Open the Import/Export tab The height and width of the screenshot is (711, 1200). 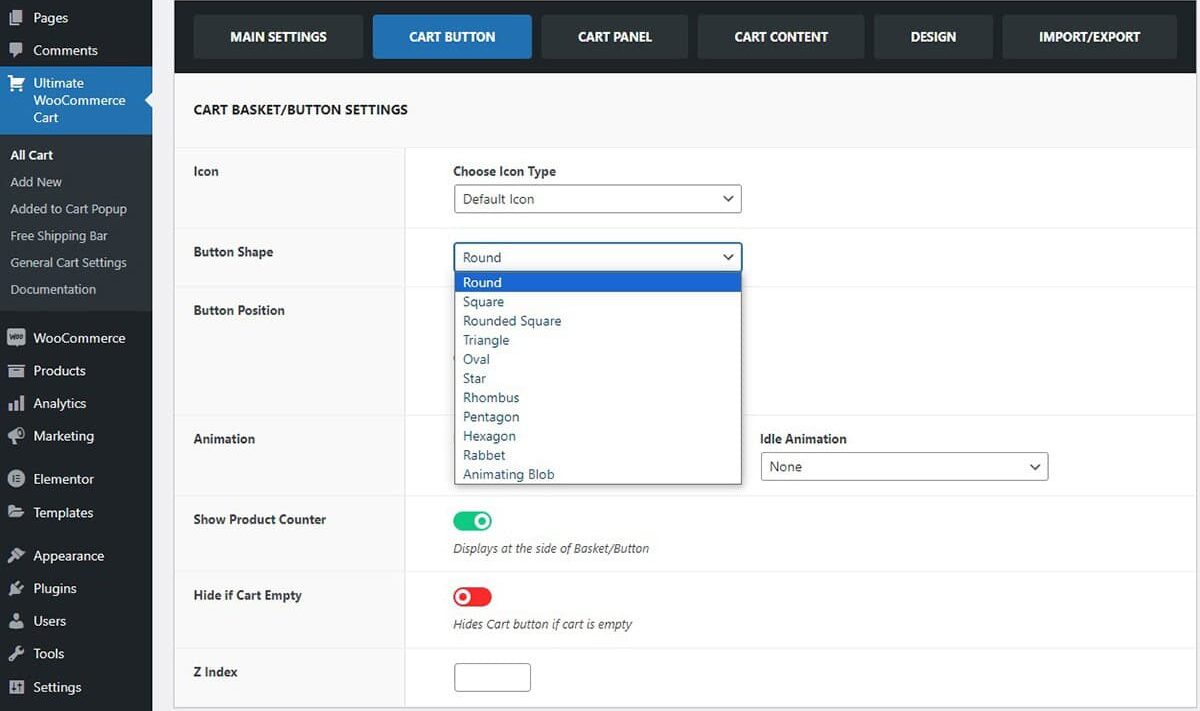pos(1089,37)
